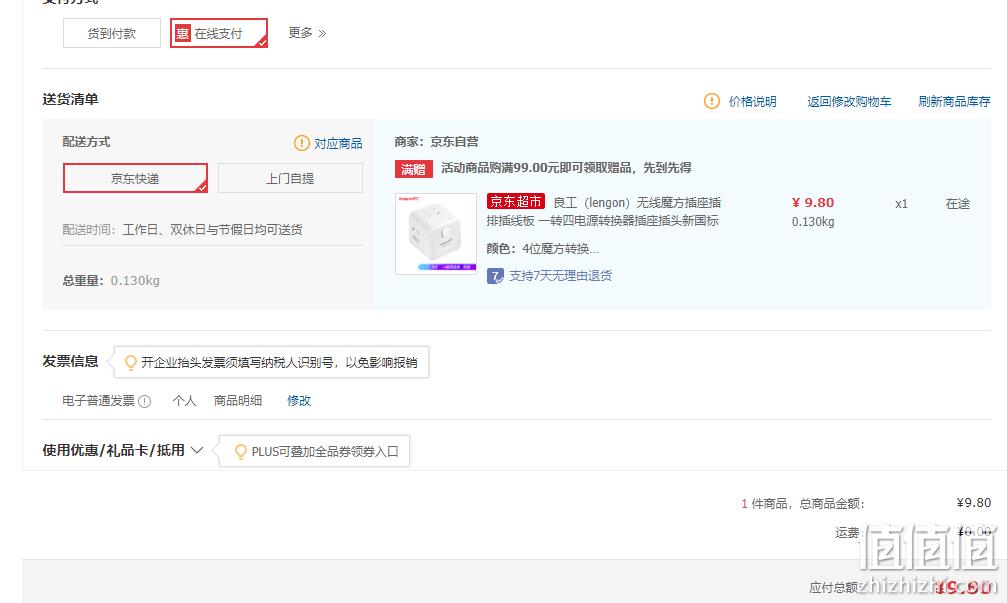Open 价格说明 price explanation link

(753, 101)
